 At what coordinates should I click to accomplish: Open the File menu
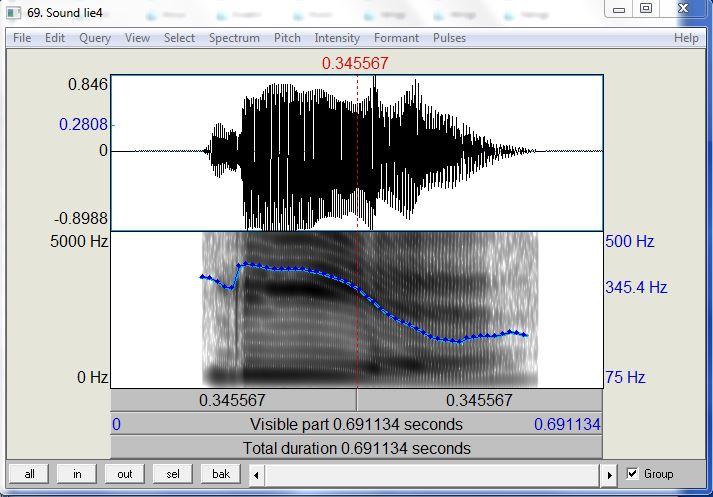point(22,38)
